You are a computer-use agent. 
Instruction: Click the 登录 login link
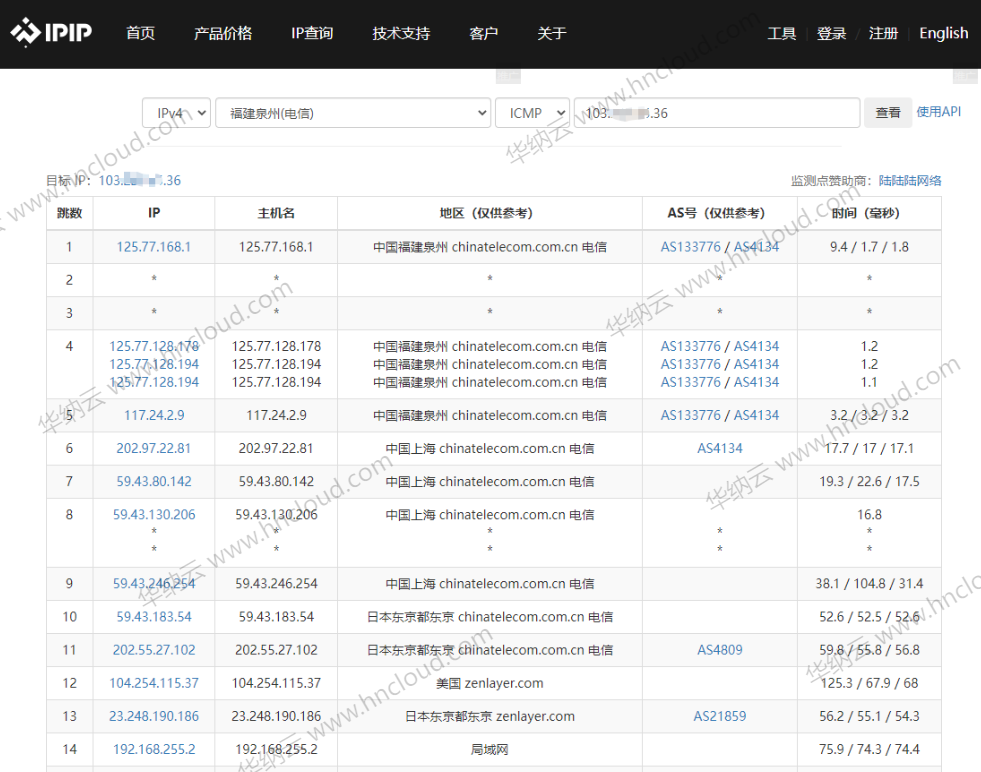coord(831,33)
